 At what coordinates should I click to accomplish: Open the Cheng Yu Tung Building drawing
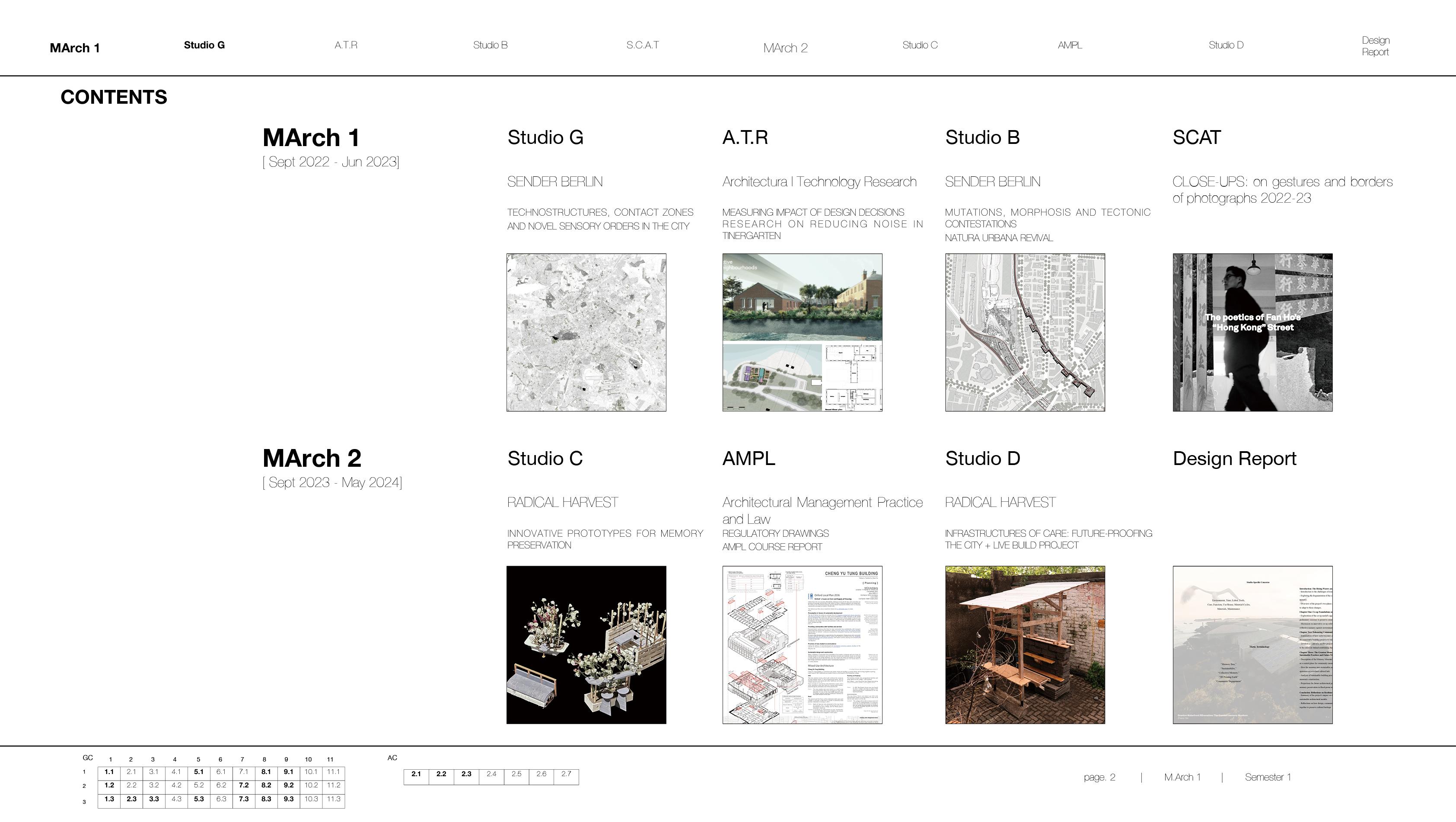click(802, 644)
